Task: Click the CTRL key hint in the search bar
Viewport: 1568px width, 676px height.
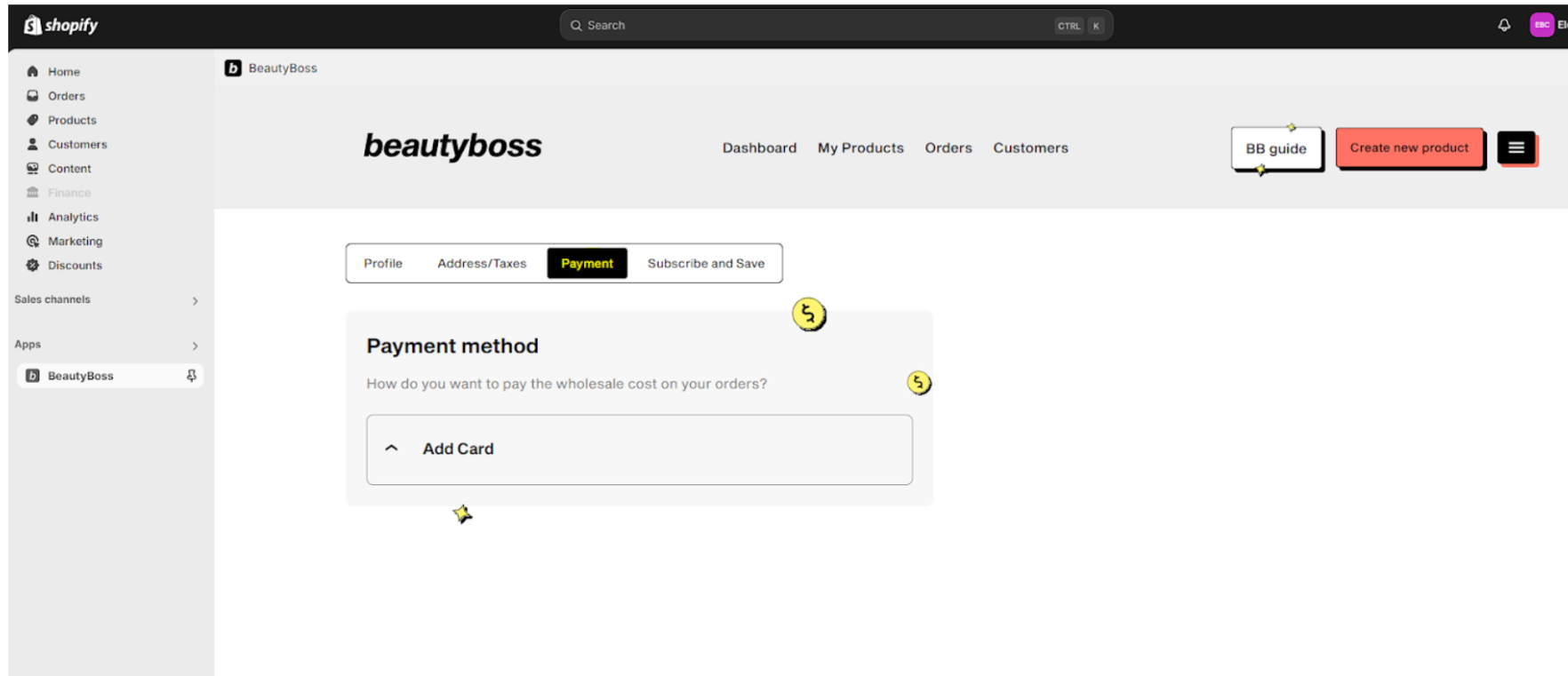Action: coord(1068,26)
